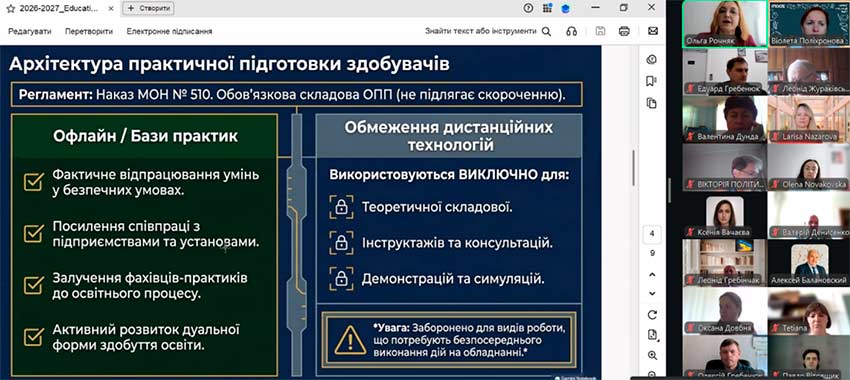
Task: Star the 2026-2027_Educati document tab
Action: pos(10,8)
